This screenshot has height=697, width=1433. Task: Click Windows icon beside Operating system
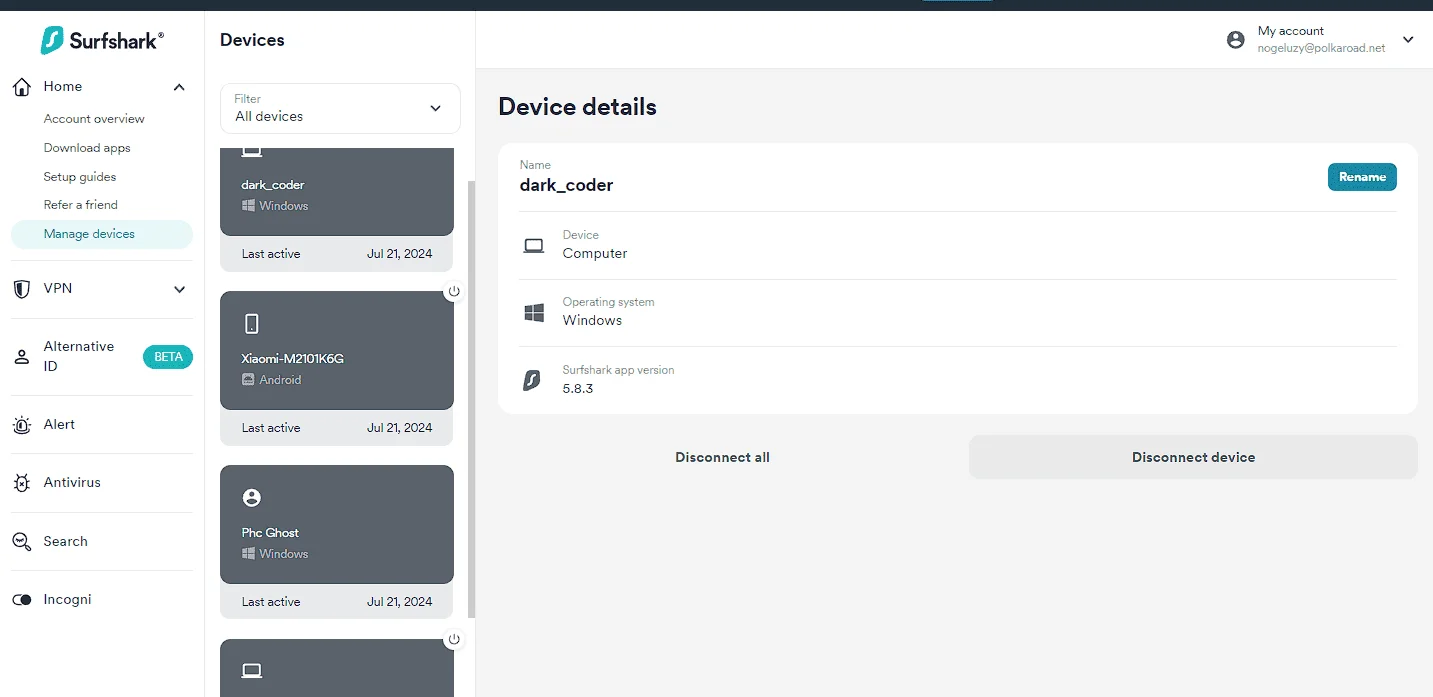tap(534, 313)
